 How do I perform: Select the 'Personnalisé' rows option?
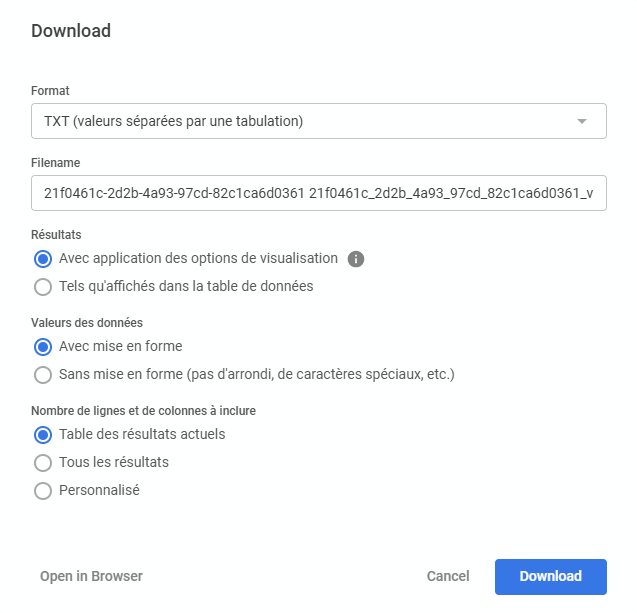43,491
